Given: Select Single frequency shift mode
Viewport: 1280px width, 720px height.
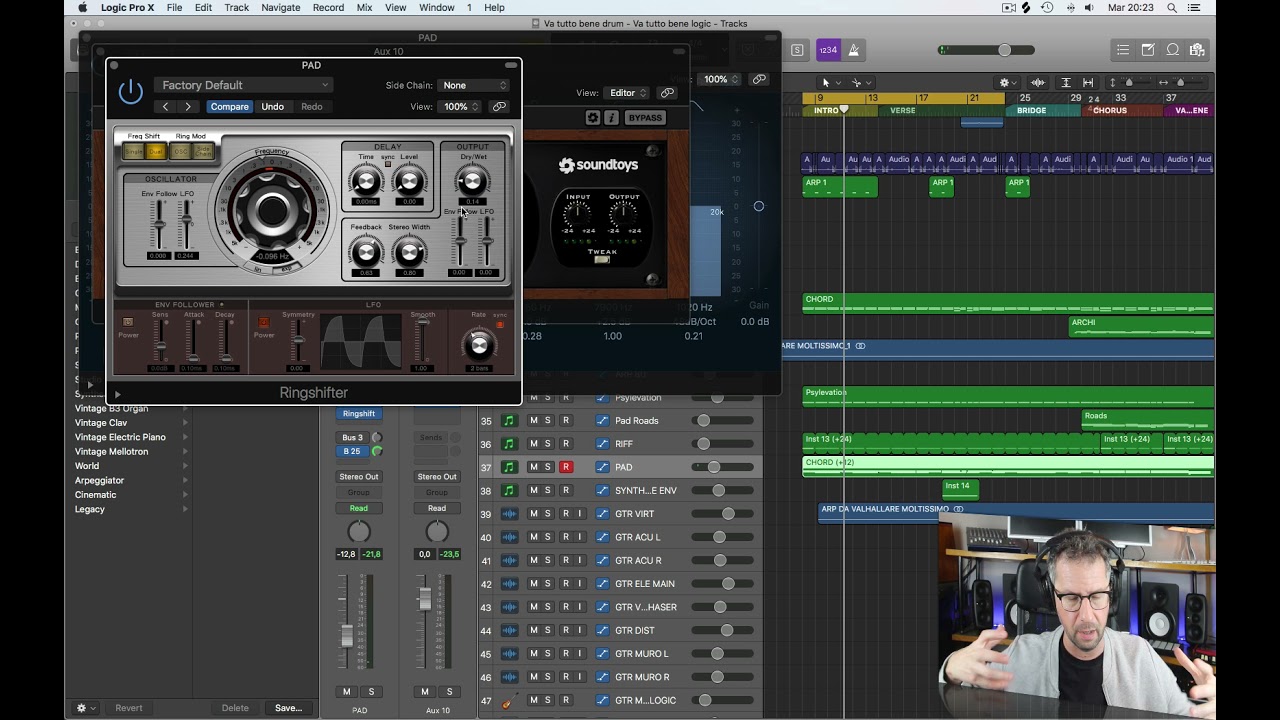Looking at the screenshot, I should coord(133,152).
